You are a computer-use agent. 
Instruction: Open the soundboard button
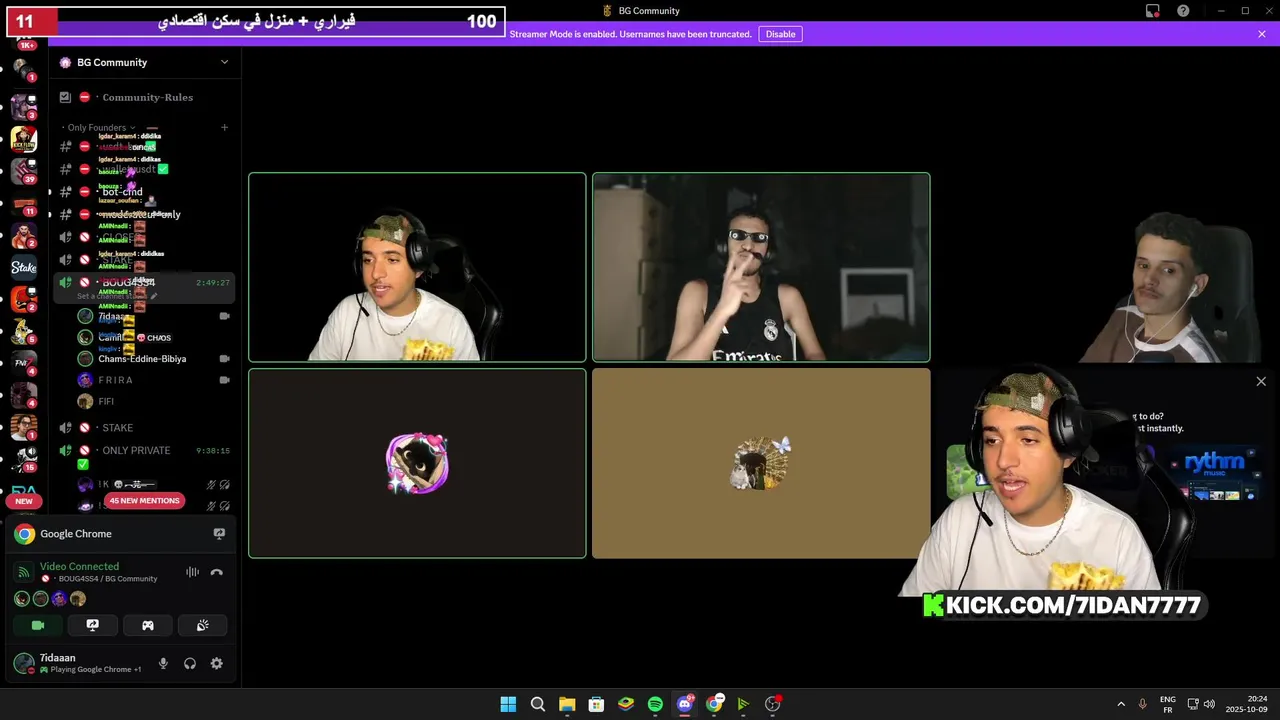[x=202, y=625]
